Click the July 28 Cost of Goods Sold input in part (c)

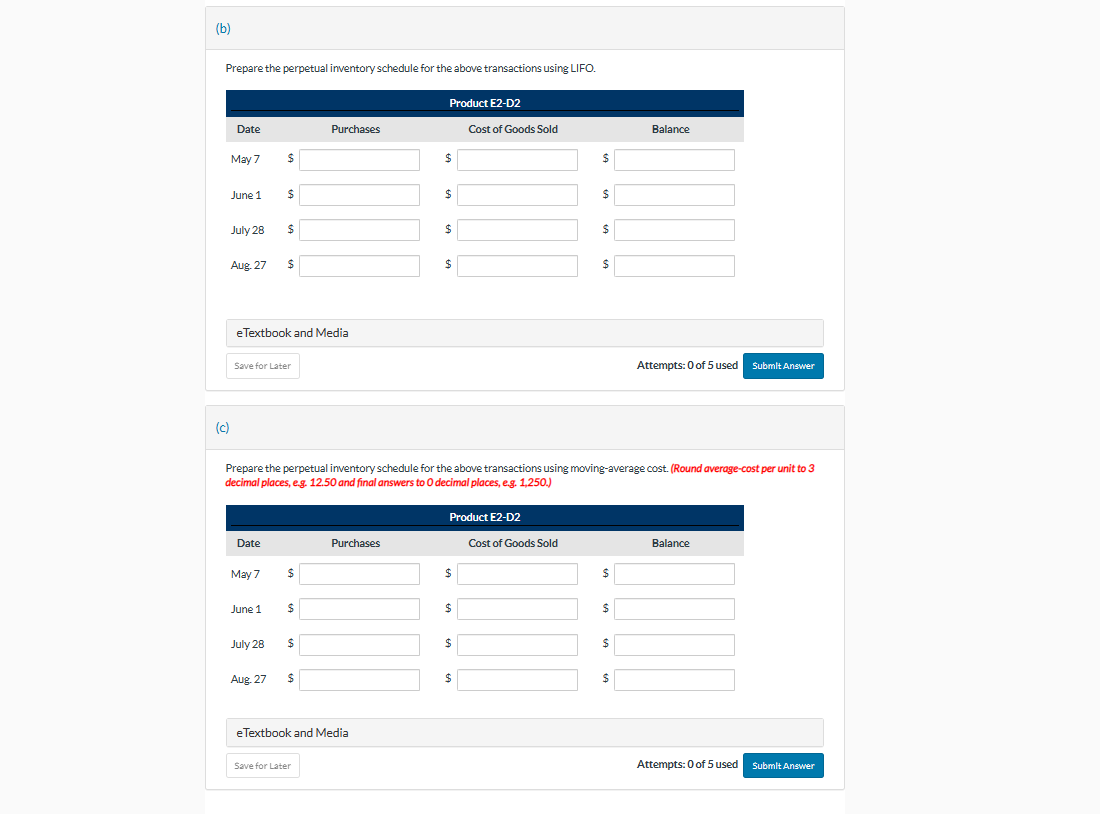point(517,644)
